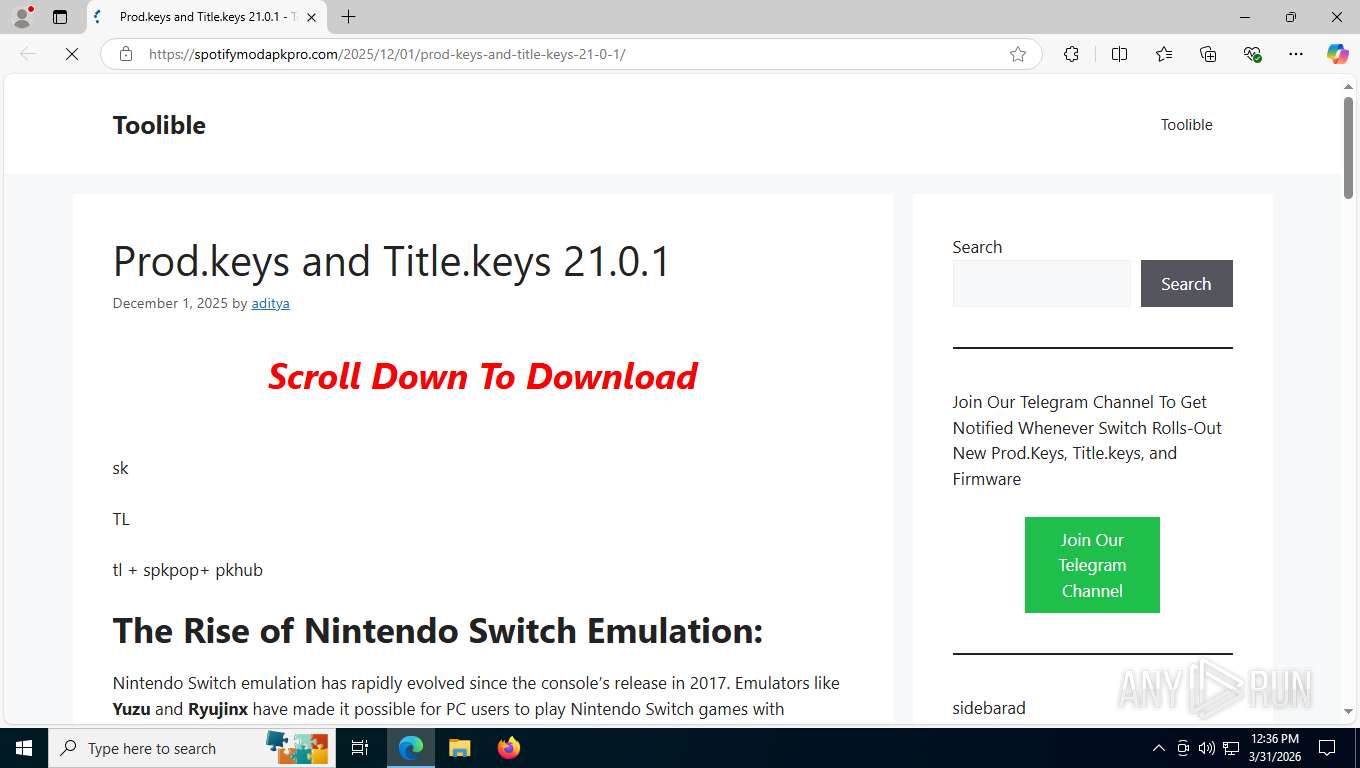View site information padlock icon

point(126,54)
